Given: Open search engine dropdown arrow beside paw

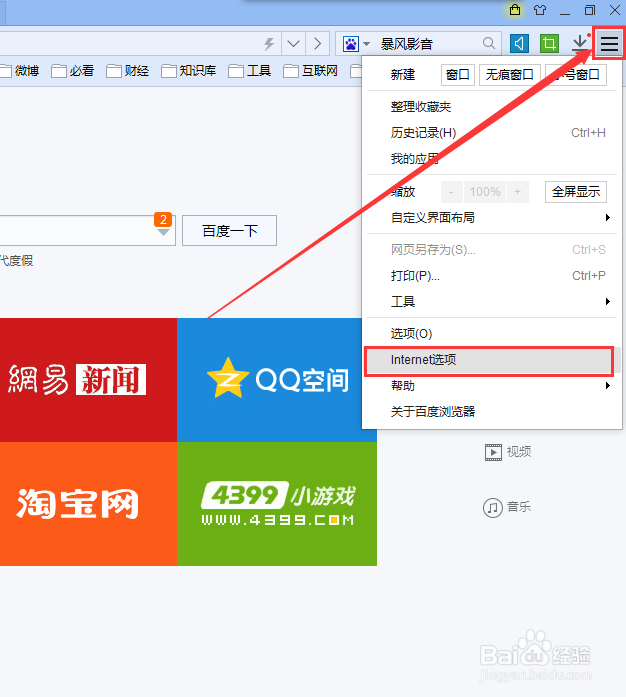Looking at the screenshot, I should [x=366, y=44].
